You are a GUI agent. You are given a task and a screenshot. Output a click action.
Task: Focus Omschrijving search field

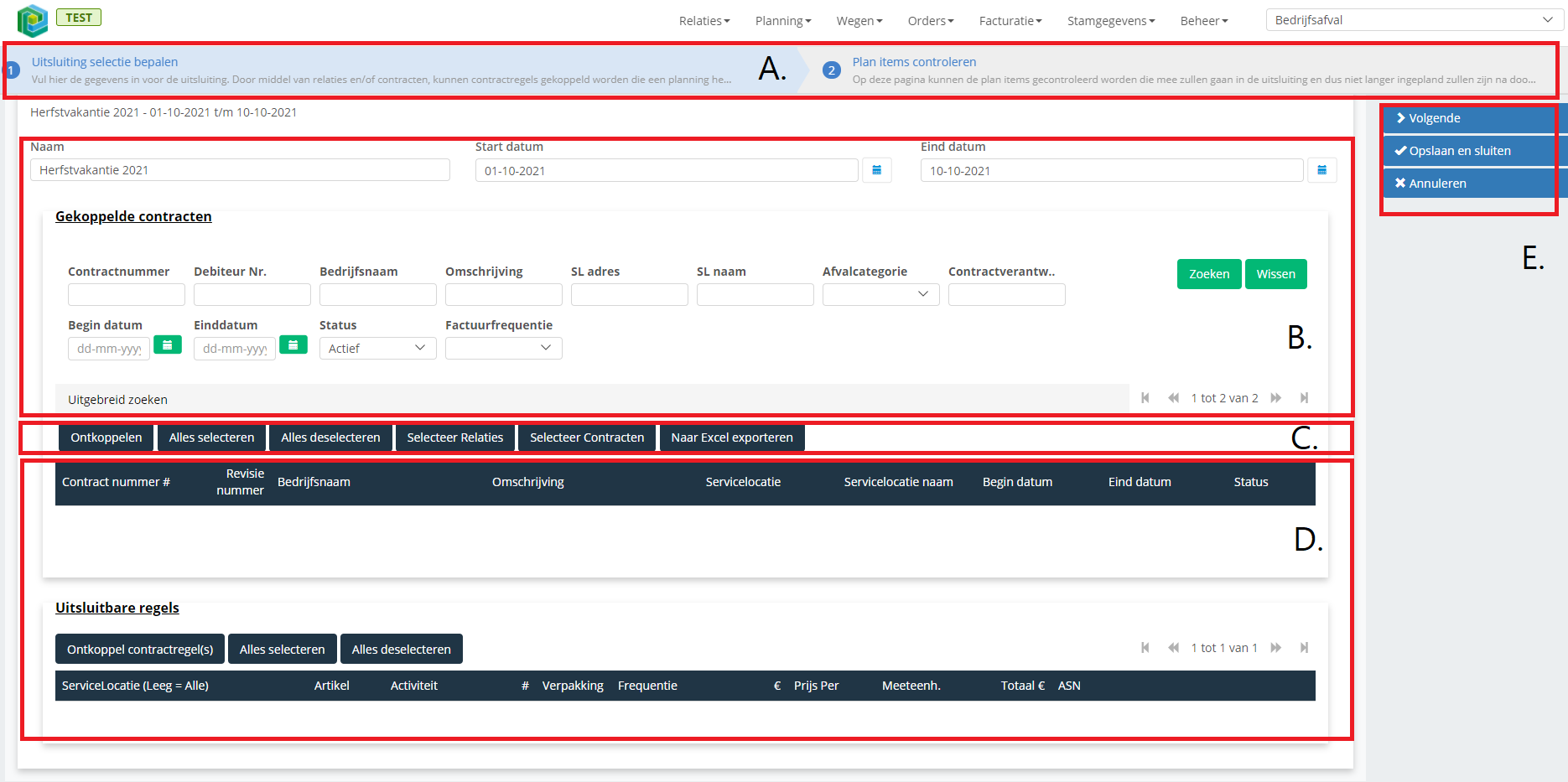tap(504, 294)
